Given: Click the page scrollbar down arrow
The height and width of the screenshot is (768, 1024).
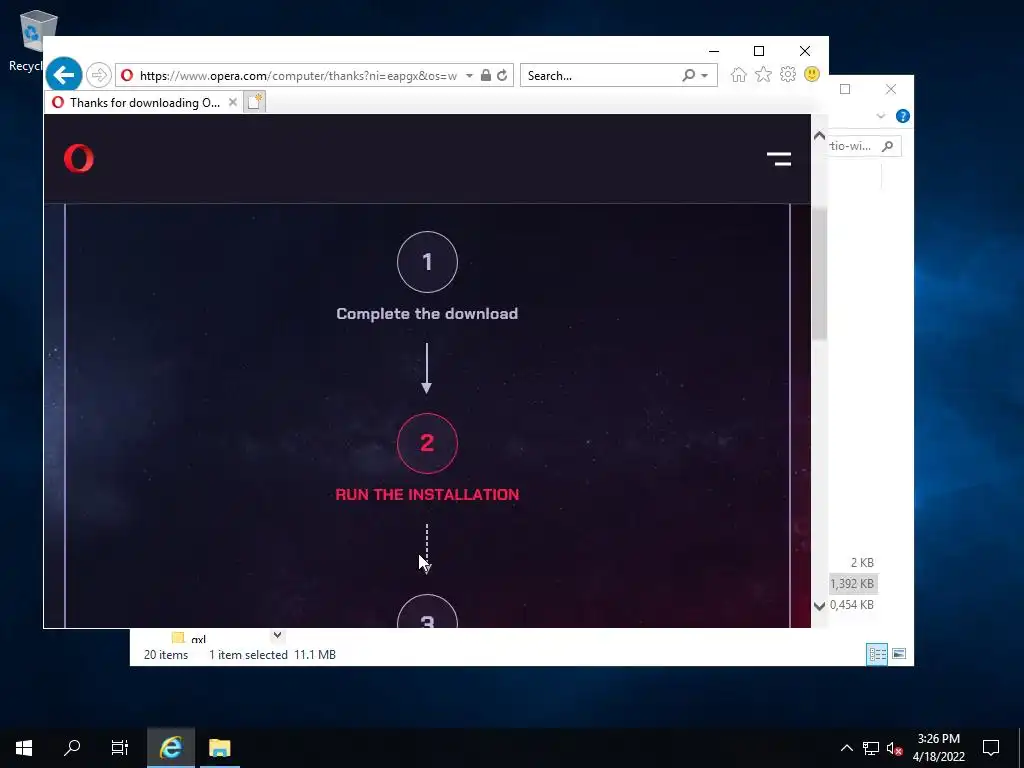Looking at the screenshot, I should tap(820, 606).
